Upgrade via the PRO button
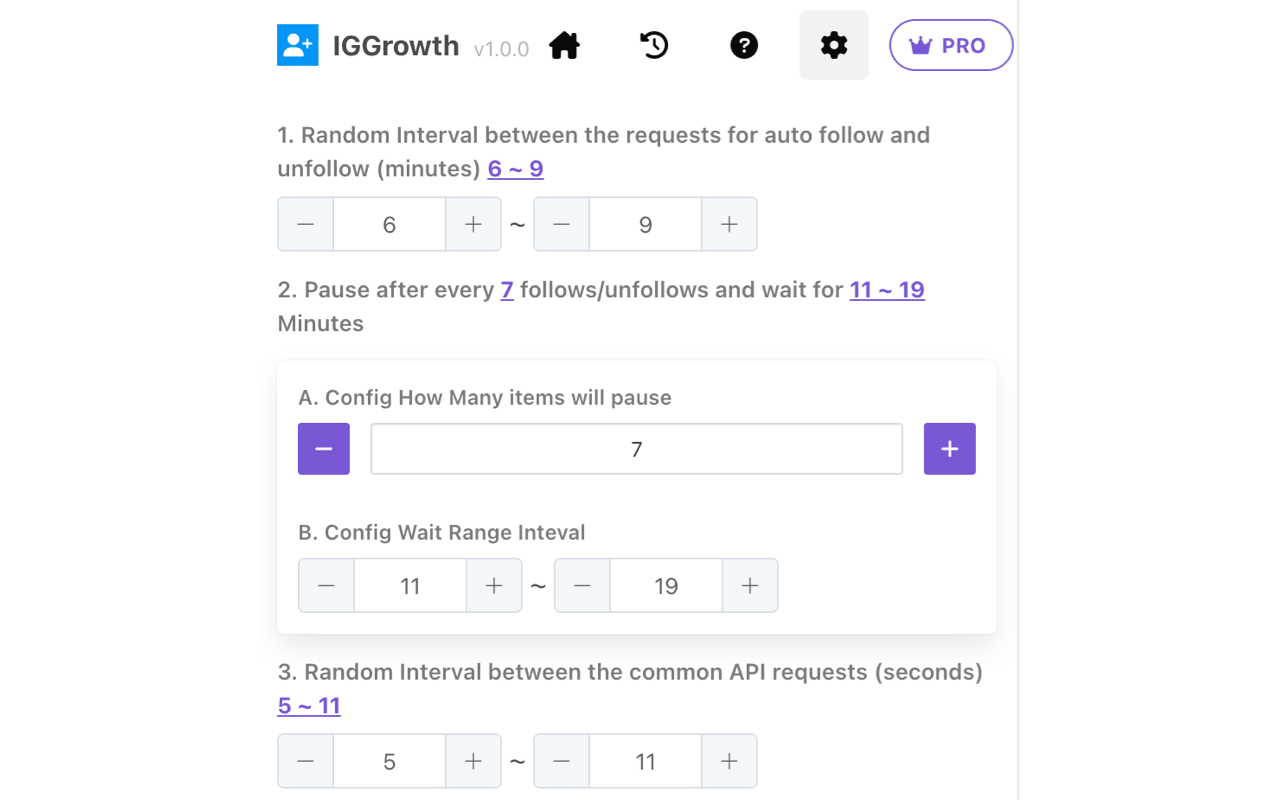The image size is (1280, 800). 951,45
